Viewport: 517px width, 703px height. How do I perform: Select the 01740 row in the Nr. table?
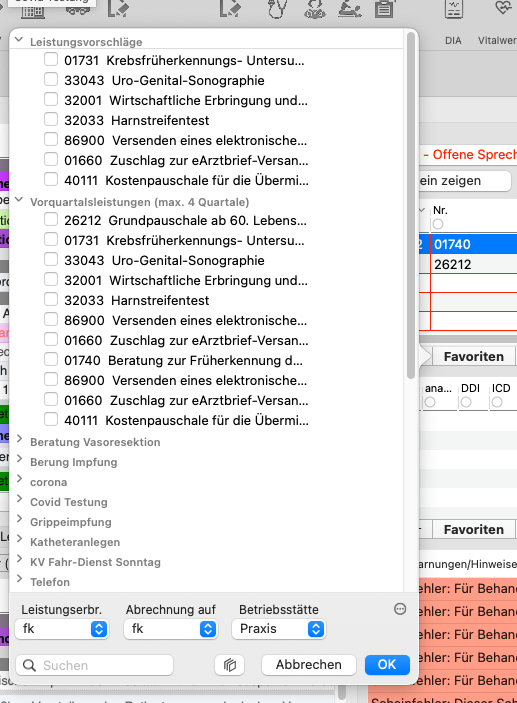[x=474, y=244]
